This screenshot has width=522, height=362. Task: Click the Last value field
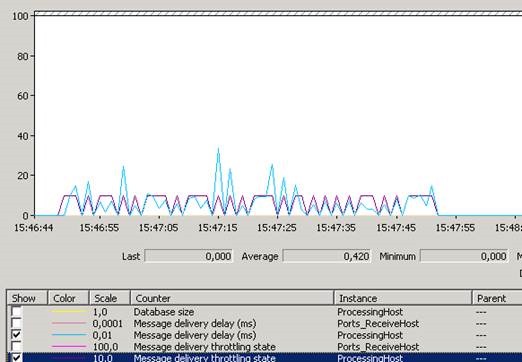[189, 256]
